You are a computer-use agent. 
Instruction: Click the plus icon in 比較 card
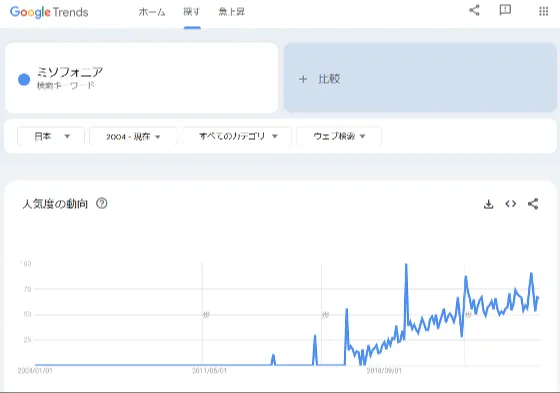point(303,79)
